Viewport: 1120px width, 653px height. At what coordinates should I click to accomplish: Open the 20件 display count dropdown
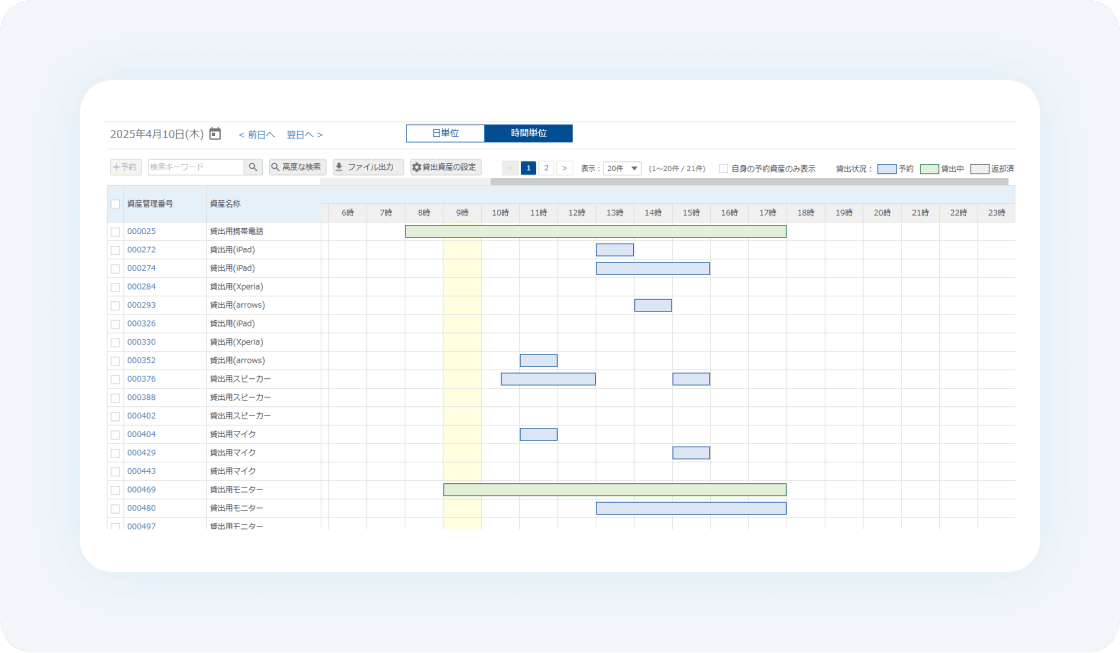pos(622,169)
